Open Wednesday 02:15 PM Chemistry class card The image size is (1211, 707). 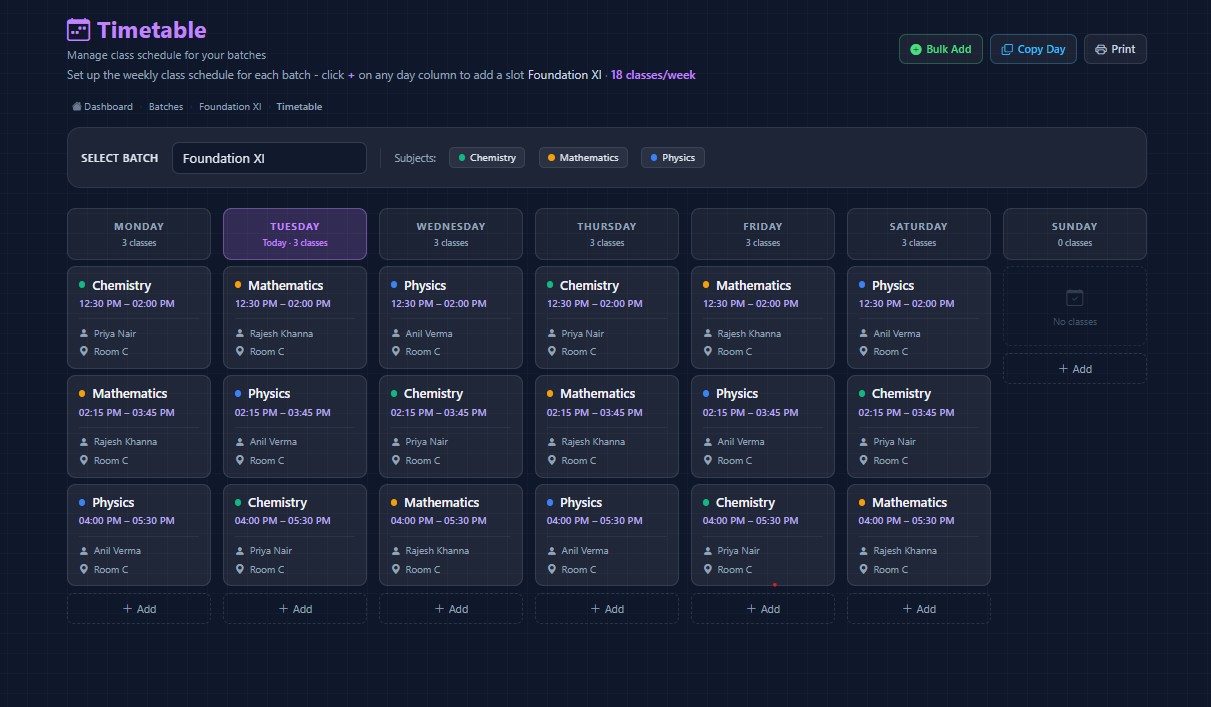pos(451,426)
